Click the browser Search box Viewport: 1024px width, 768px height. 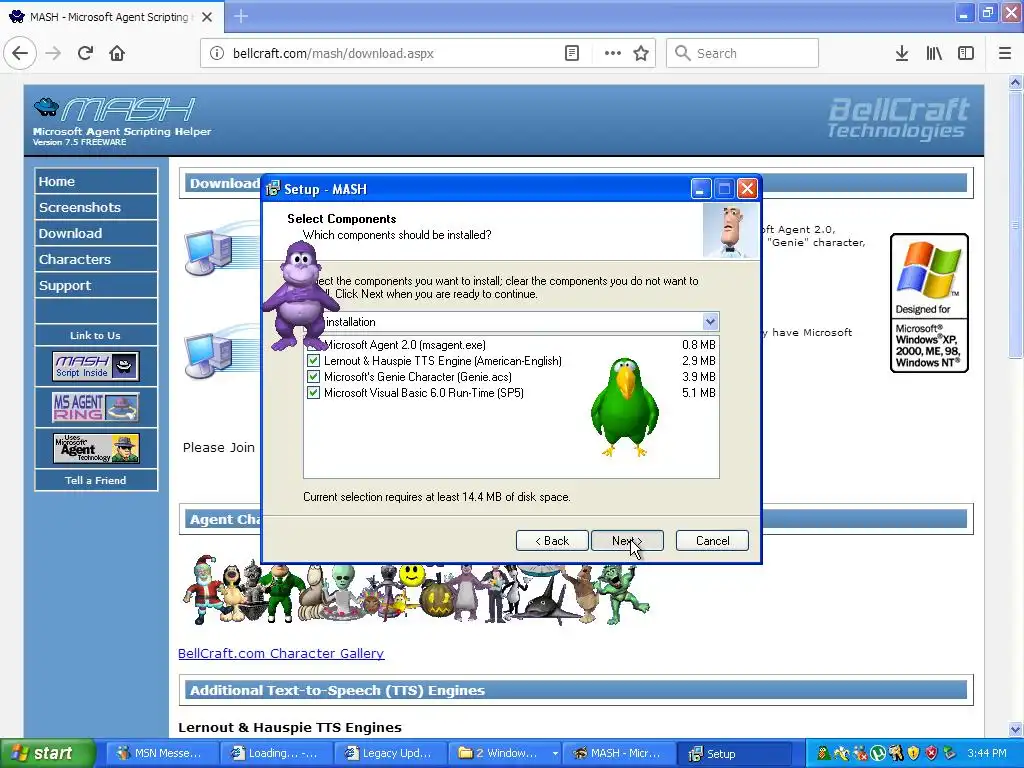click(743, 53)
